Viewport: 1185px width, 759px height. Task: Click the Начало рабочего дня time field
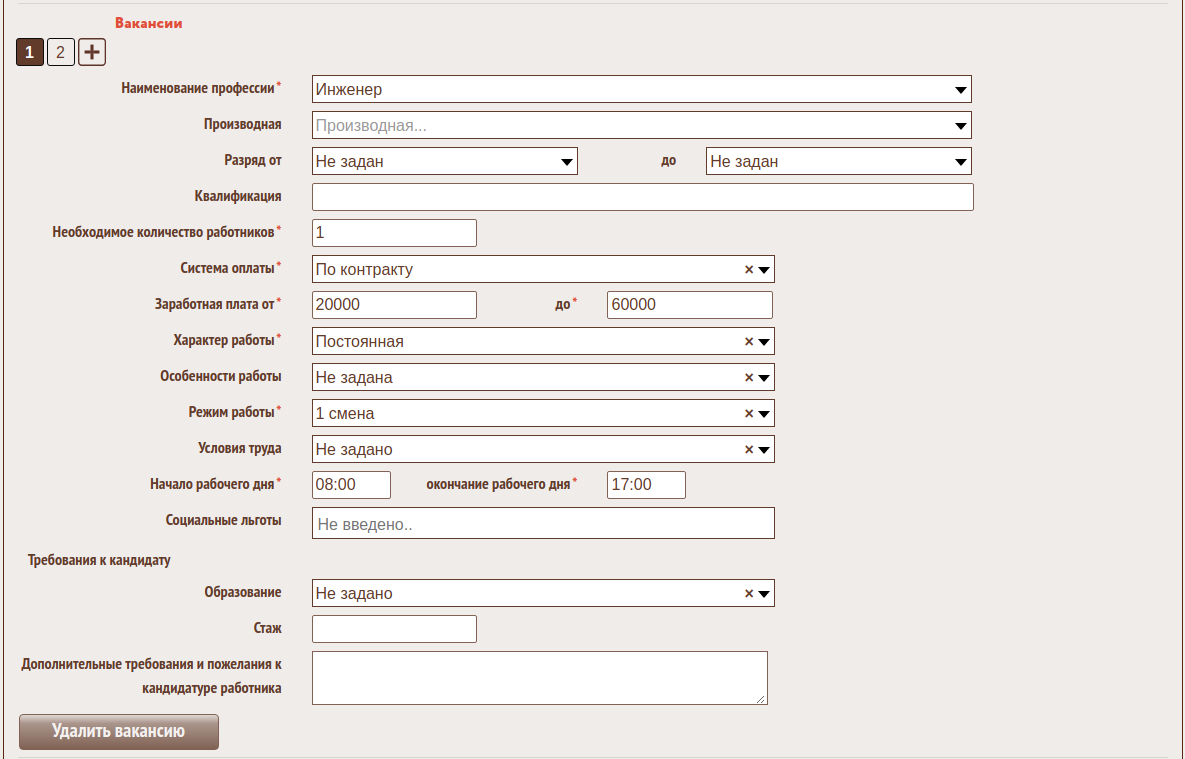click(351, 485)
